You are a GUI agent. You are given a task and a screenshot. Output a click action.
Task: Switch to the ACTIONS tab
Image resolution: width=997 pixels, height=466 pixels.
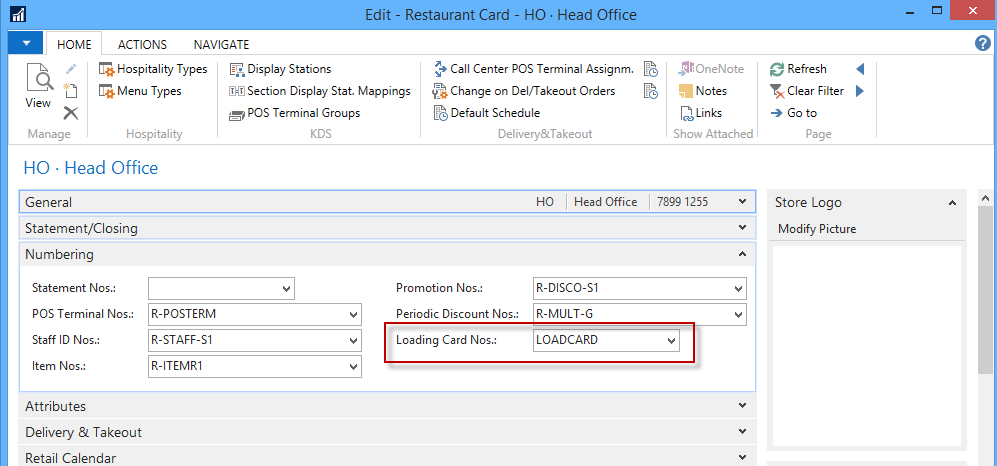(142, 45)
